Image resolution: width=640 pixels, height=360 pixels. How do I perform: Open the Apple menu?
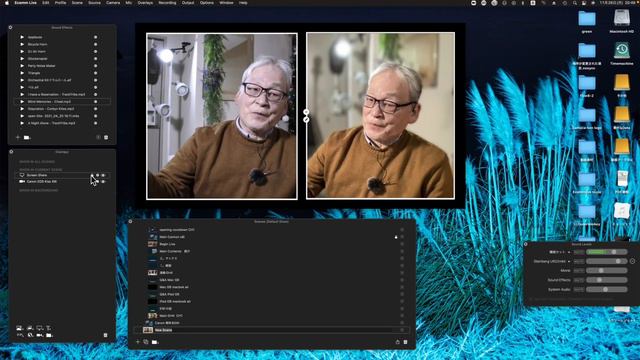coord(7,3)
